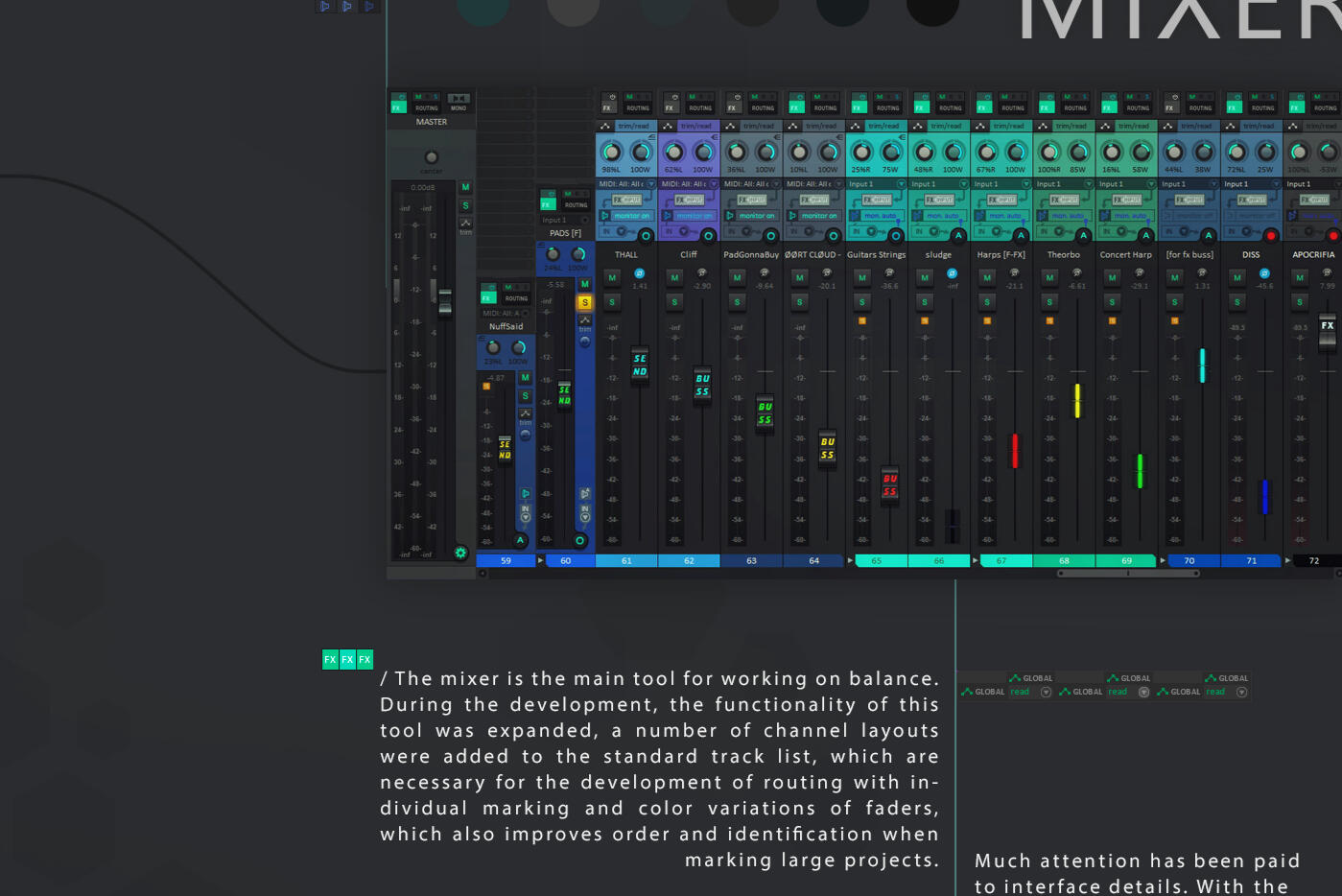The height and width of the screenshot is (896, 1342).
Task: Select the trim envelope icon on NuffSaid
Action: 526,413
